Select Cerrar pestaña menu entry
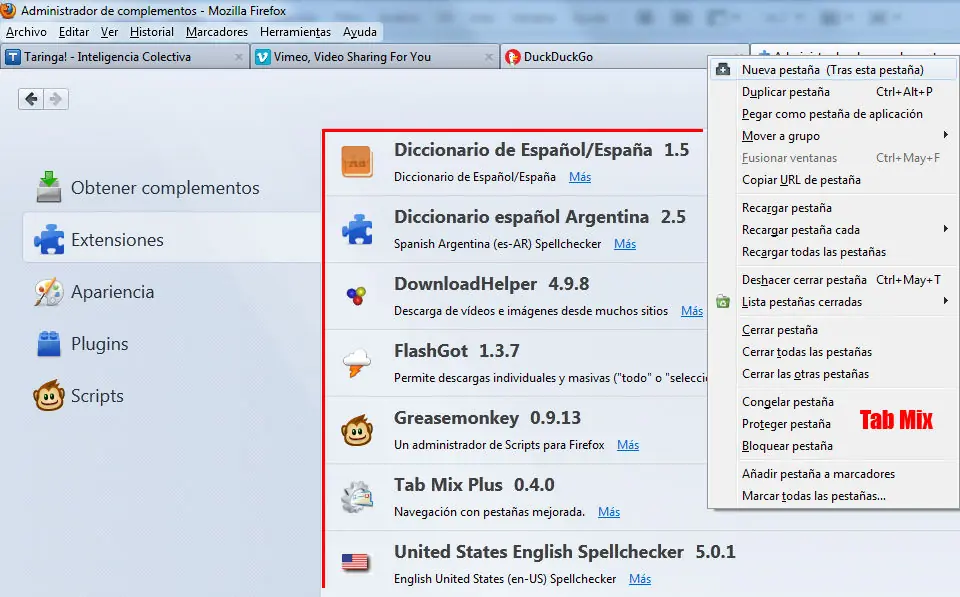Image resolution: width=960 pixels, height=597 pixels. [834, 329]
